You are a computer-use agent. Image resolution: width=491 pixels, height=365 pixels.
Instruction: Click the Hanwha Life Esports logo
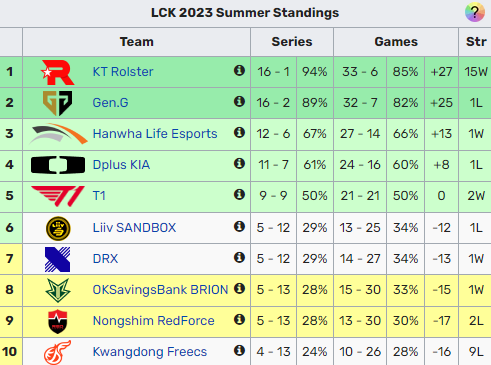point(58,134)
